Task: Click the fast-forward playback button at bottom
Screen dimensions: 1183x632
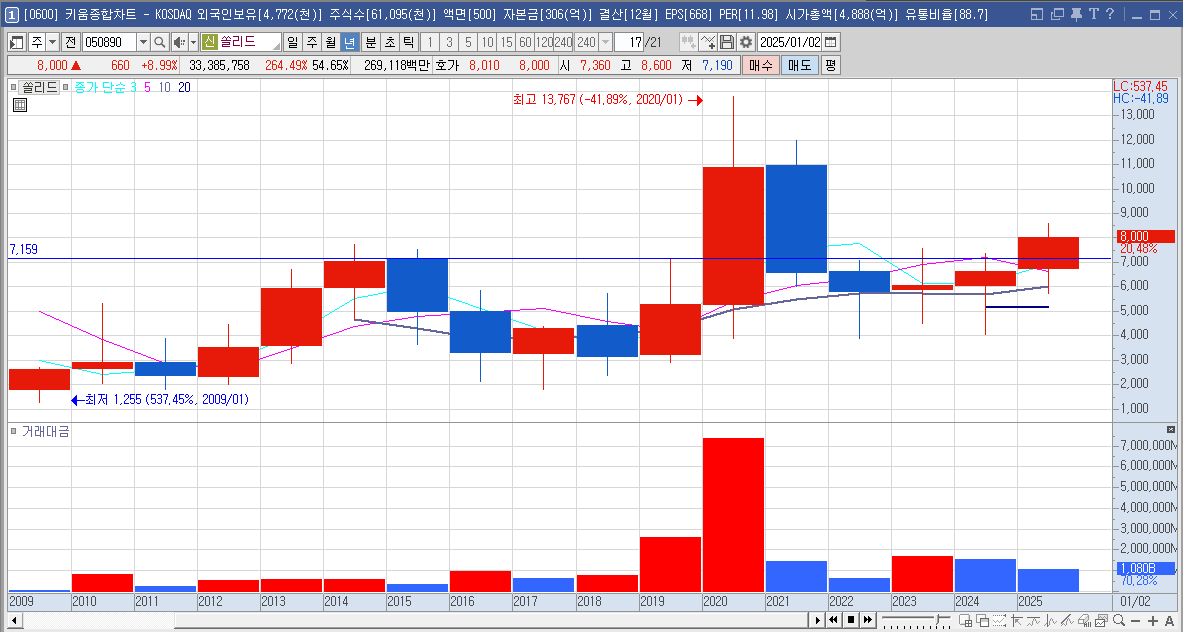Action: point(868,620)
